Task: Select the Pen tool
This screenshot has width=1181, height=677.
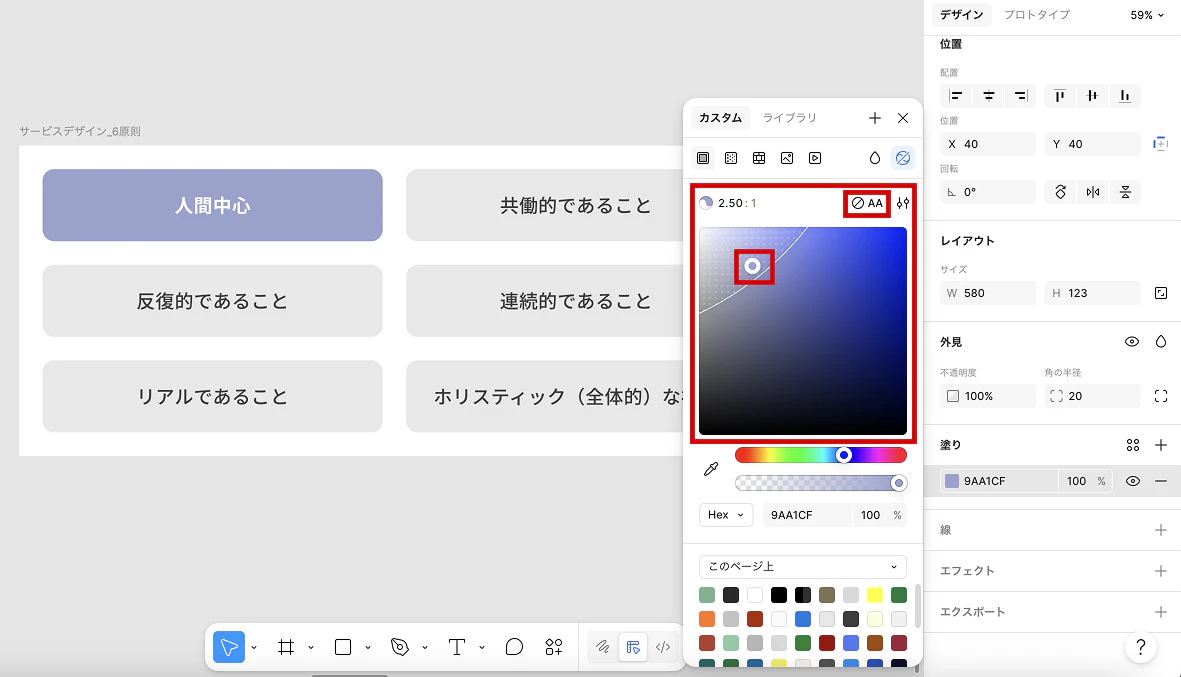Action: tap(400, 647)
